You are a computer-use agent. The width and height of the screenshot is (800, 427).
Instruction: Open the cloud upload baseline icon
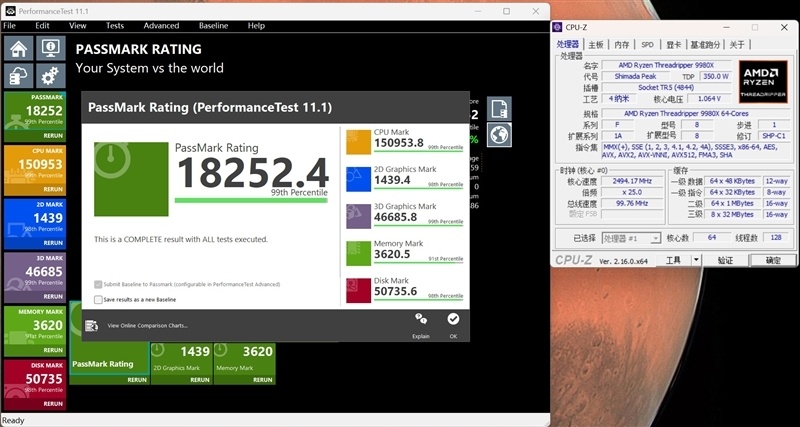pos(18,75)
